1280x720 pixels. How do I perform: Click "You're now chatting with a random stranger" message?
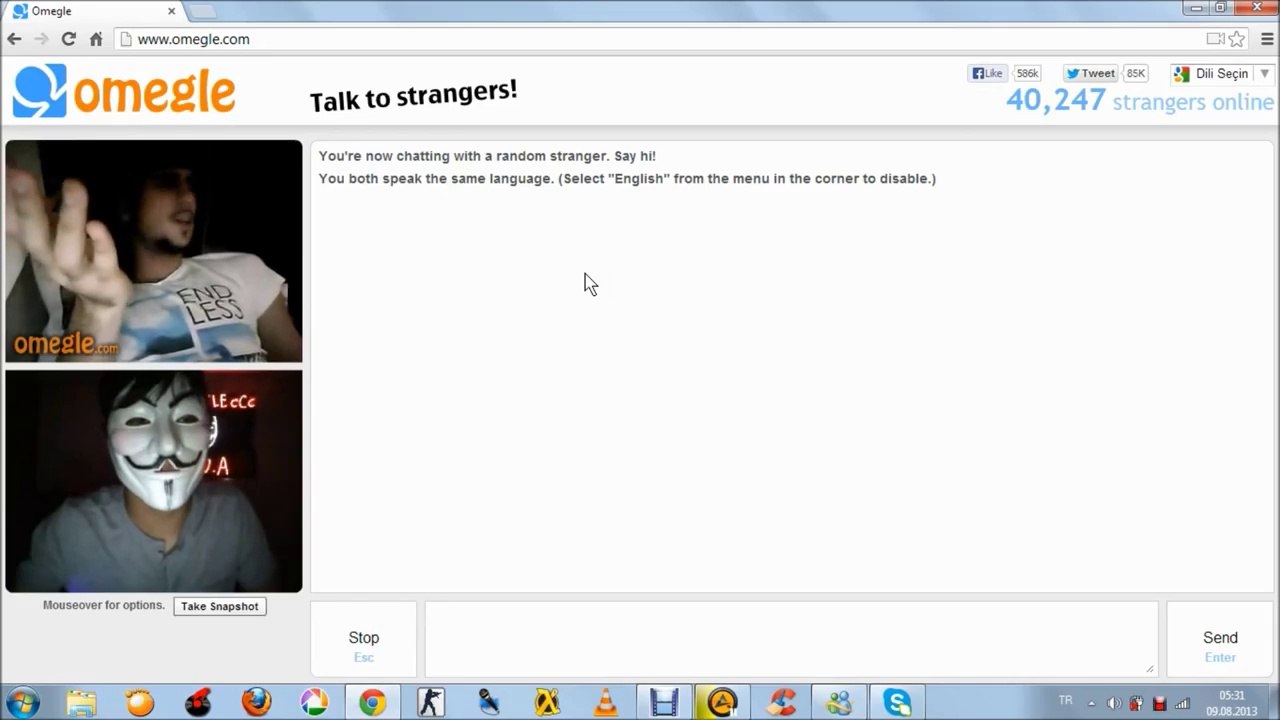point(487,156)
